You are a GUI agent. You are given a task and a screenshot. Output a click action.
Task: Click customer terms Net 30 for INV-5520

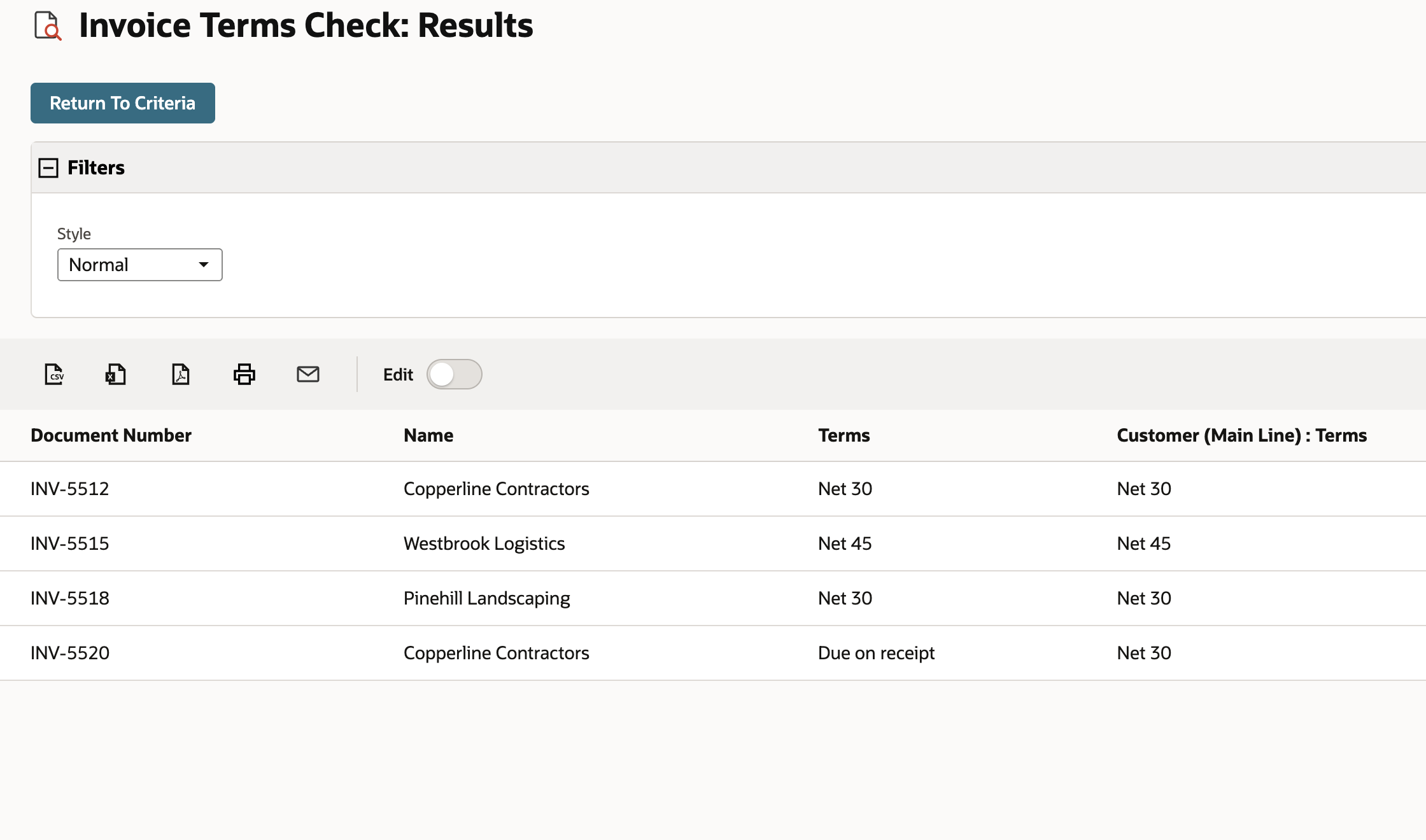pyautogui.click(x=1144, y=653)
